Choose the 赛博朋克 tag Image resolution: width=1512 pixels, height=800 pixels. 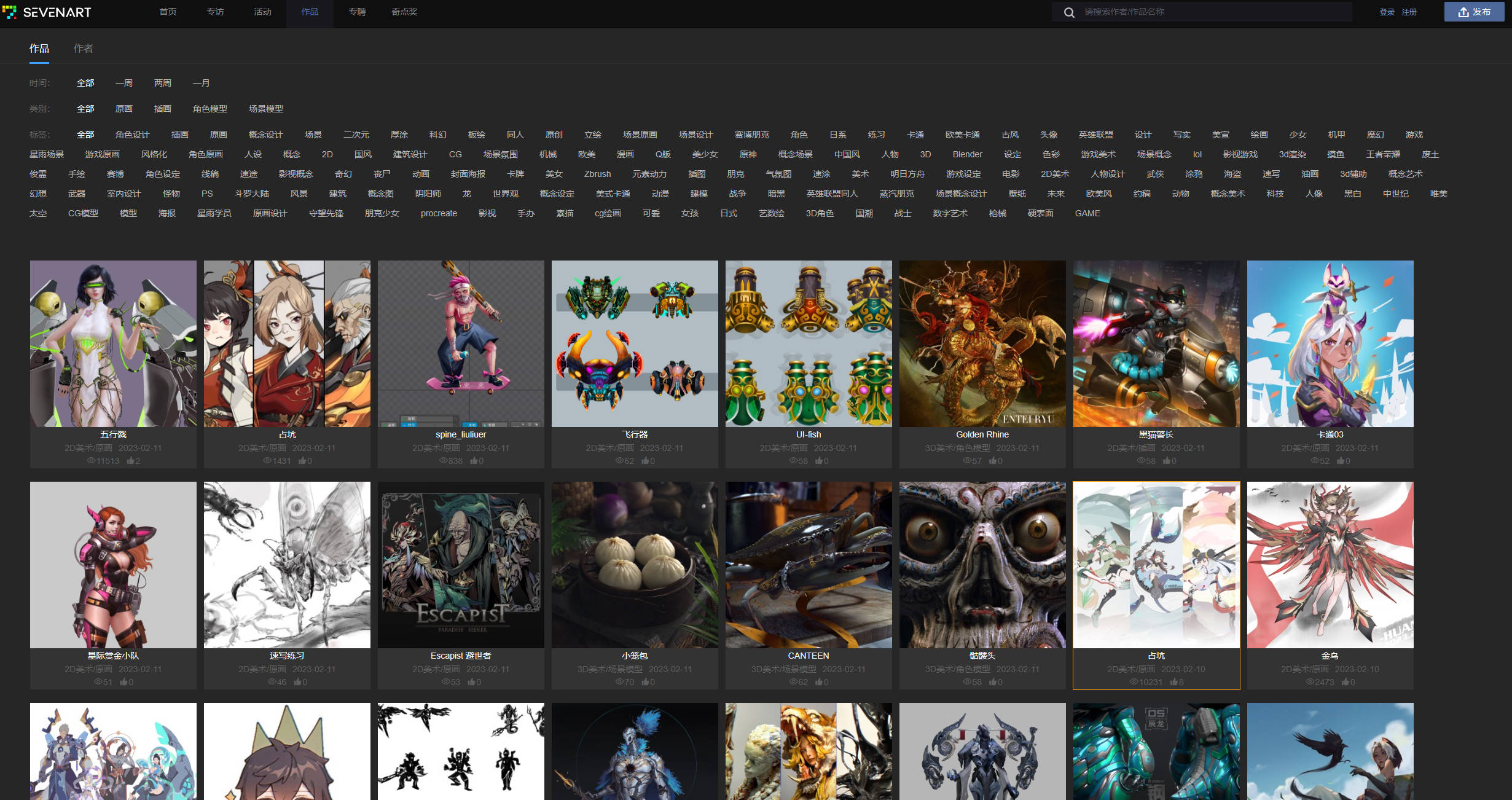[751, 135]
